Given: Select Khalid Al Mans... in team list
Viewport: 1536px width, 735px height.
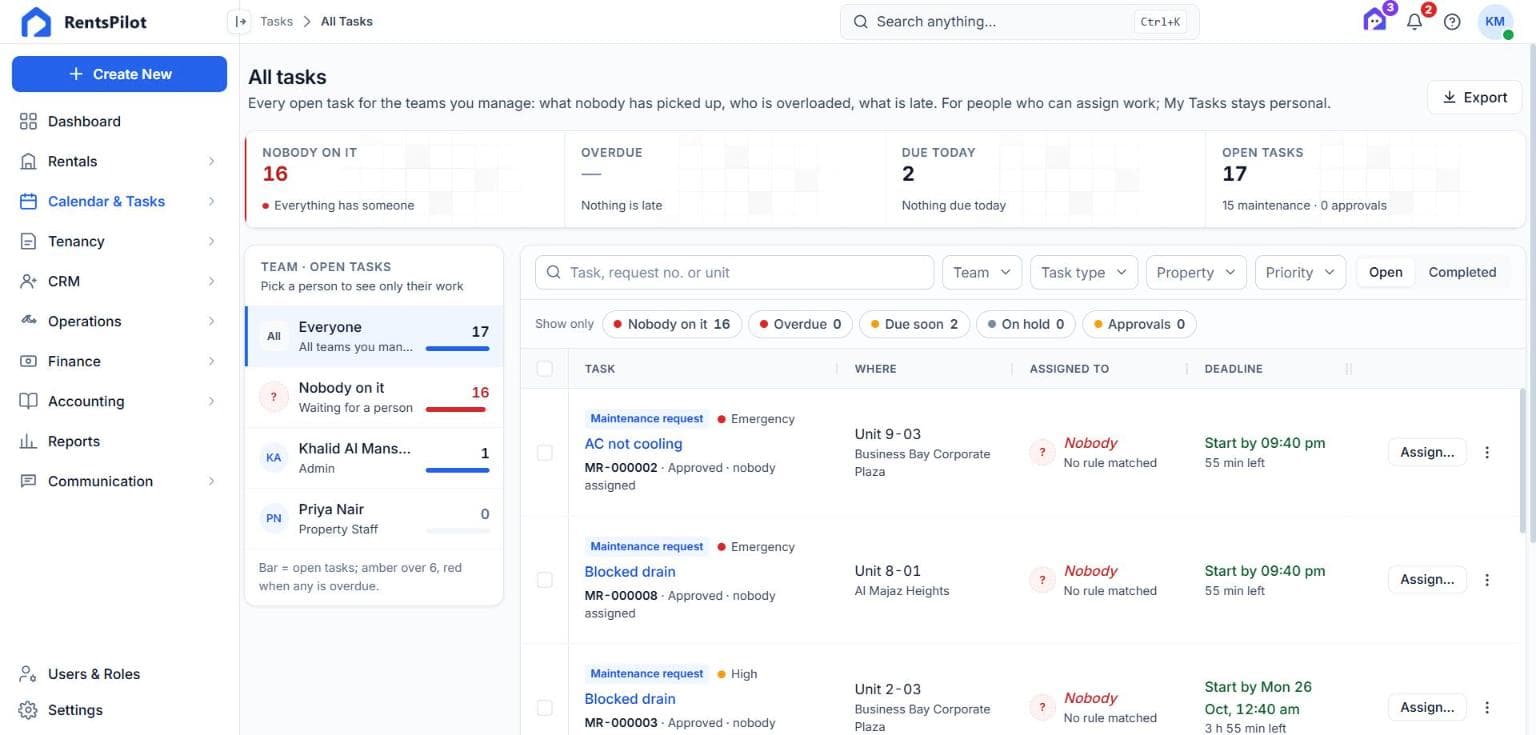Looking at the screenshot, I should pyautogui.click(x=374, y=458).
